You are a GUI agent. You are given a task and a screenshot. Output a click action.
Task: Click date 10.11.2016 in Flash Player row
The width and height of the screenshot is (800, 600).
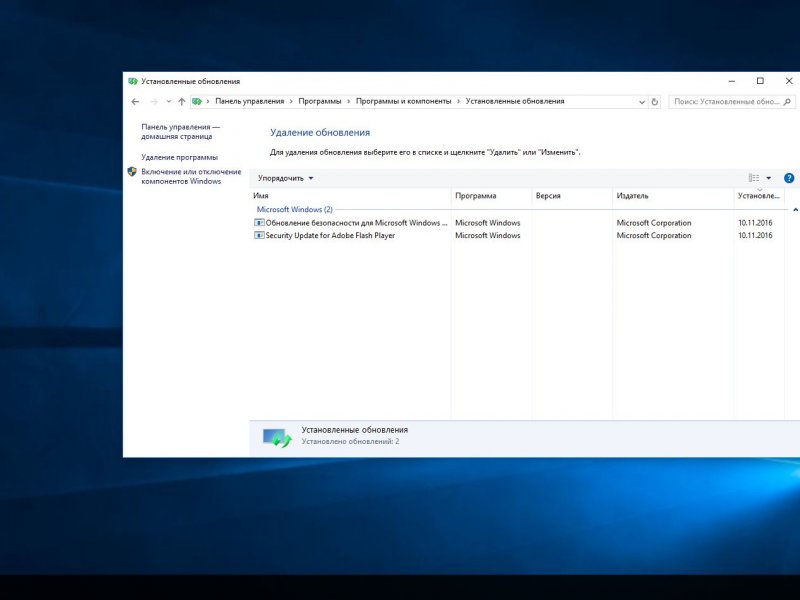pyautogui.click(x=755, y=235)
